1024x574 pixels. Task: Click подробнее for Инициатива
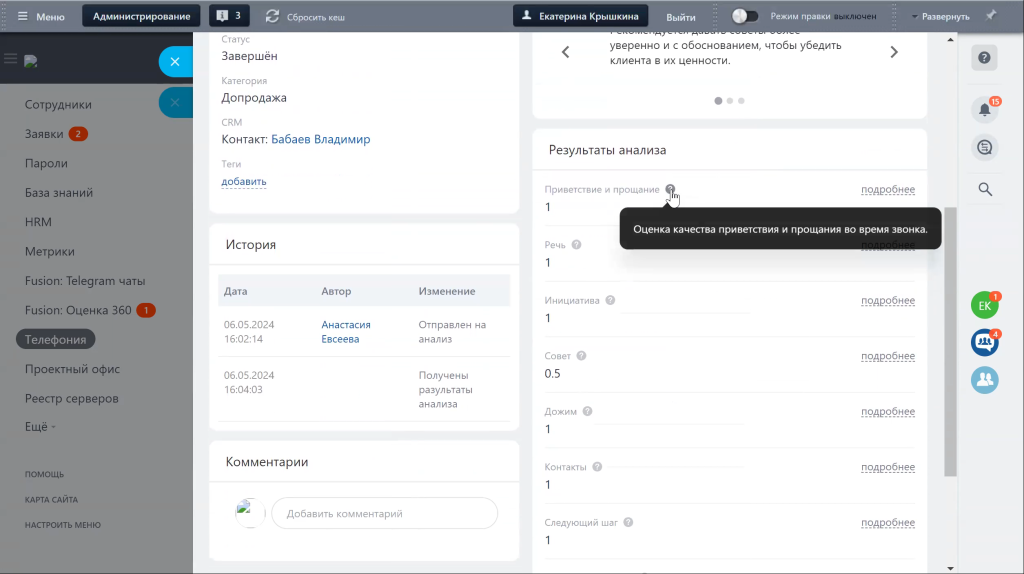pyautogui.click(x=888, y=300)
